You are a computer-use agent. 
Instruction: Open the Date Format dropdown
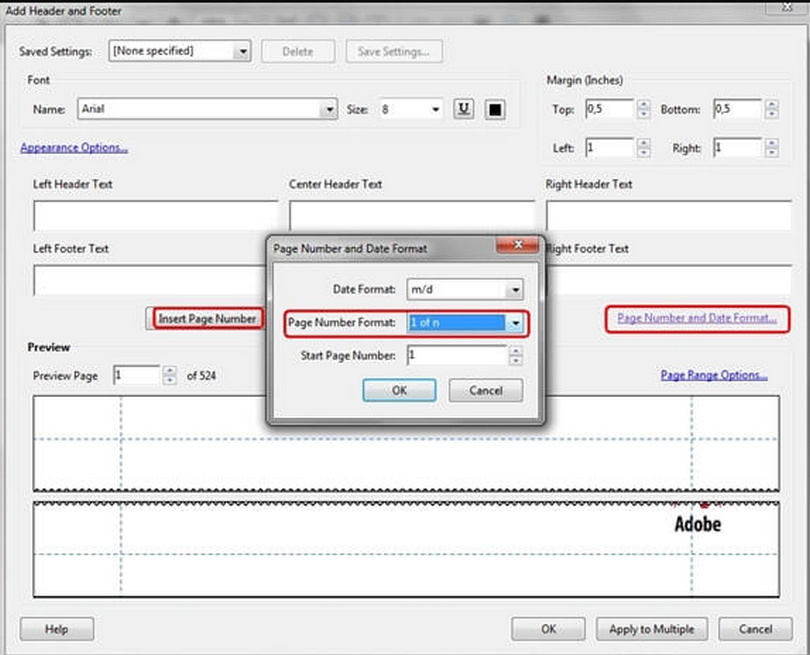pos(517,288)
